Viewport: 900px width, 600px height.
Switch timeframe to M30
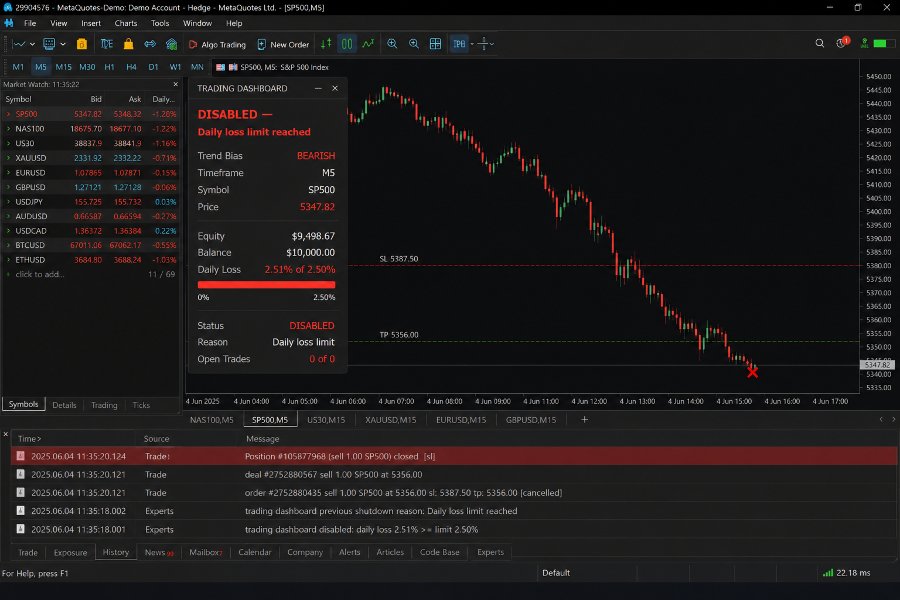[x=87, y=67]
